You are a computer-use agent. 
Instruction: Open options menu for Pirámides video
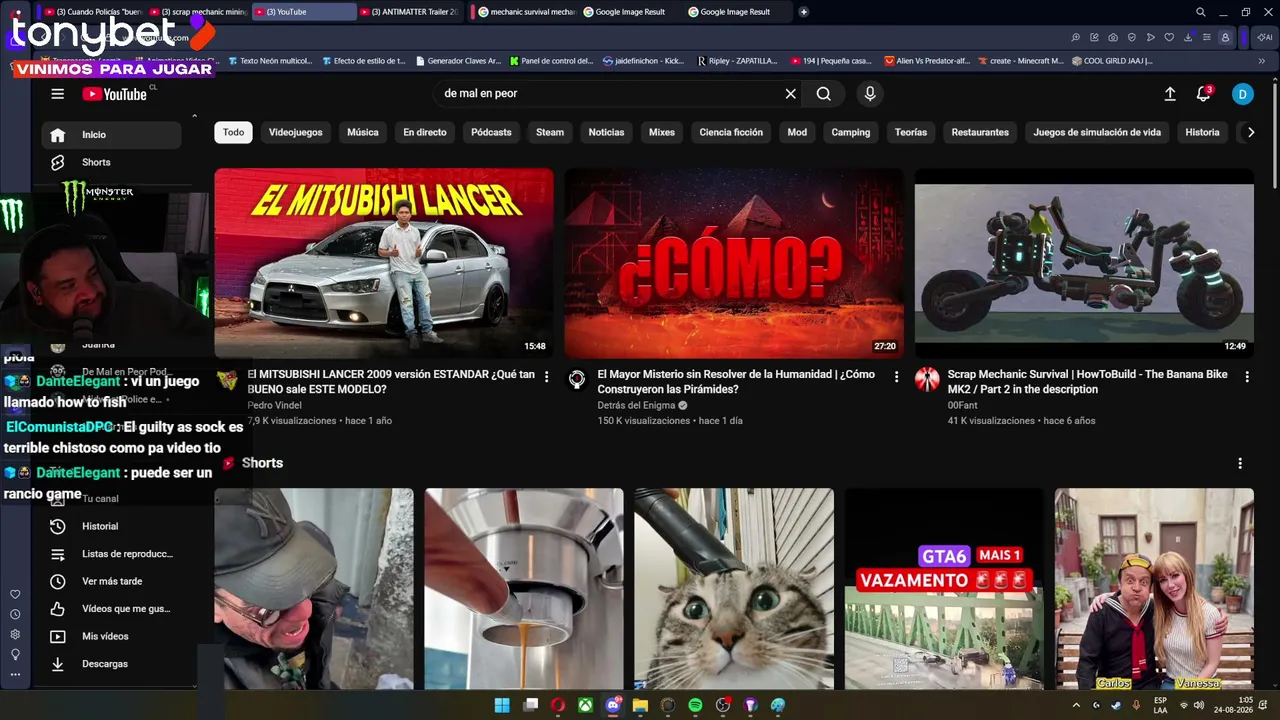(x=896, y=376)
